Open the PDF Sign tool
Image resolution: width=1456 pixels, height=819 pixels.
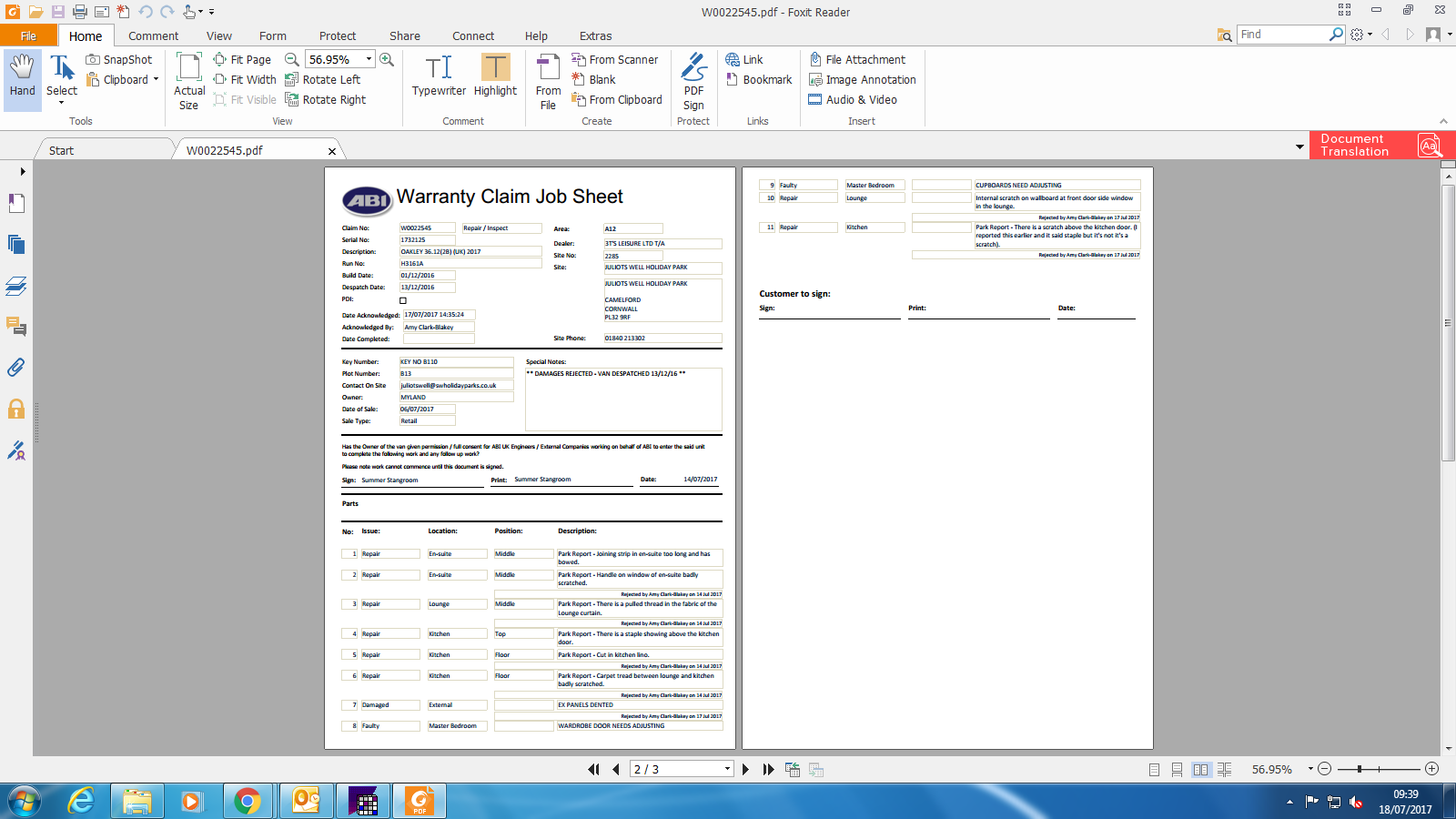click(693, 81)
